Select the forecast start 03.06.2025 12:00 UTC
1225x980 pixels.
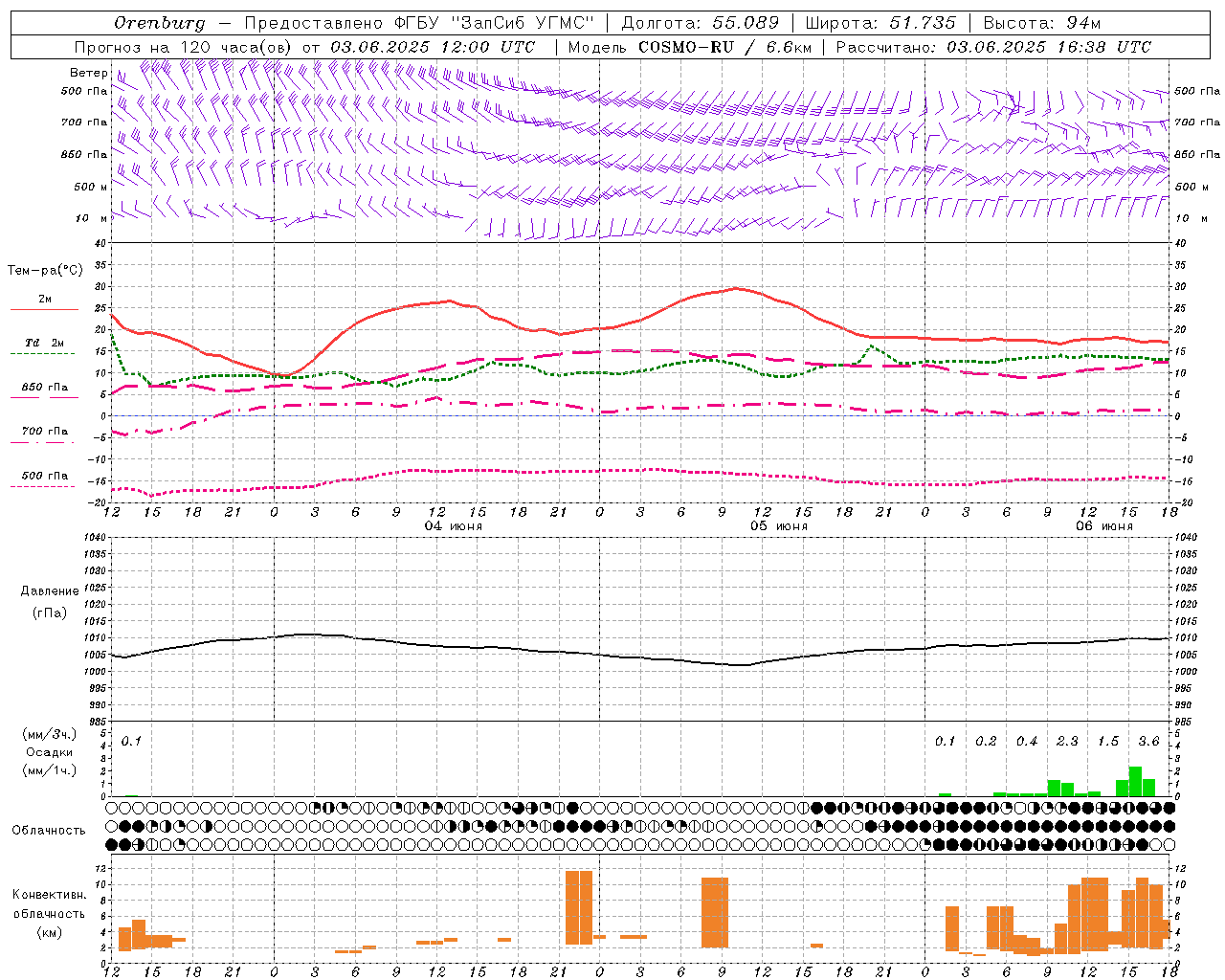point(433,47)
